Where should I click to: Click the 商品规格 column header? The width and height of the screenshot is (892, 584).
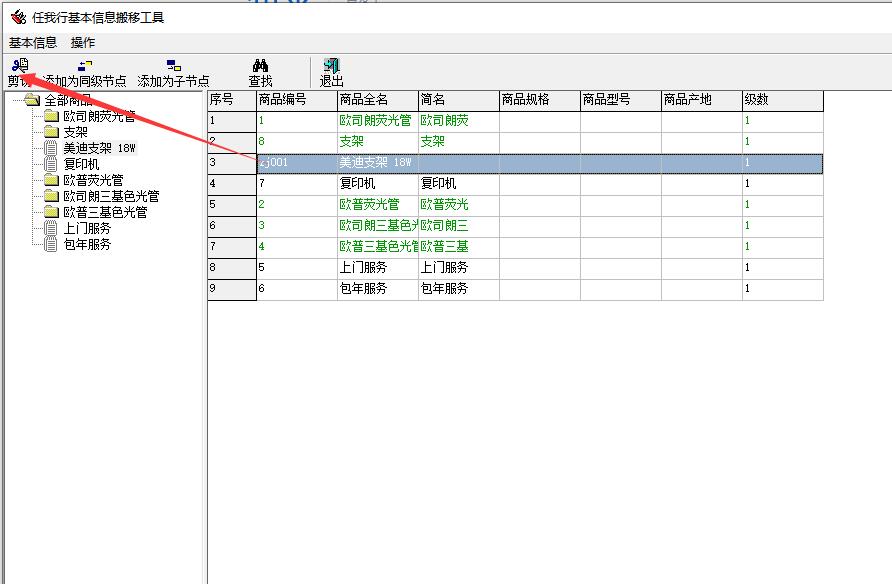pos(539,101)
